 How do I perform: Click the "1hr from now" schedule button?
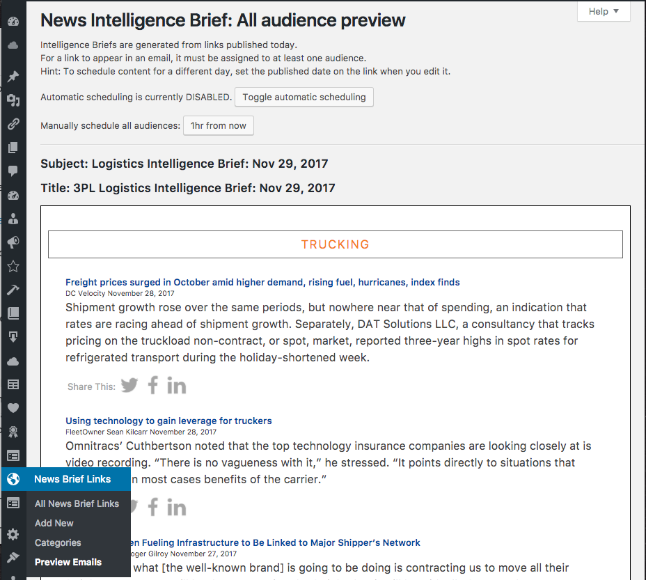click(218, 126)
